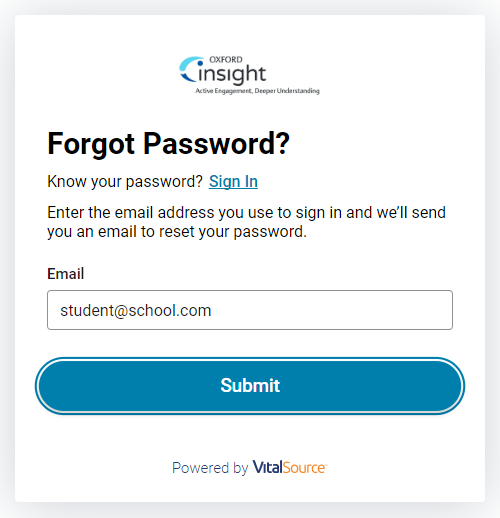Click the blue dot in the Insight logo
This screenshot has height=518, width=500.
click(x=200, y=63)
